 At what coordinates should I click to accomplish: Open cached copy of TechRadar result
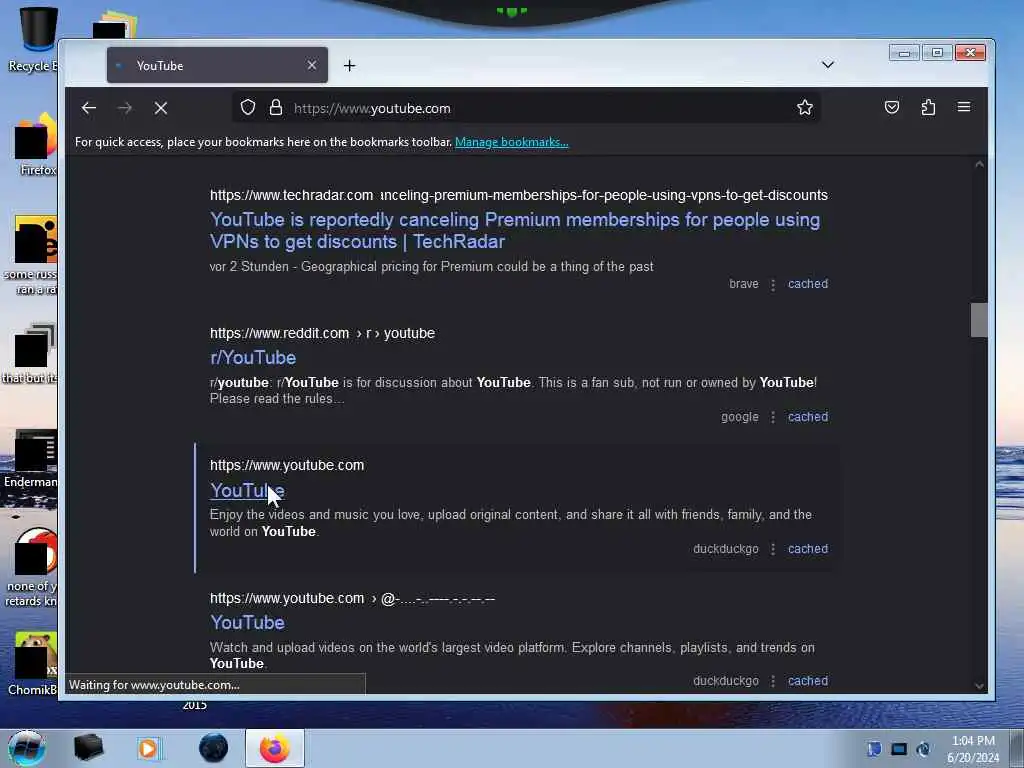tap(808, 284)
